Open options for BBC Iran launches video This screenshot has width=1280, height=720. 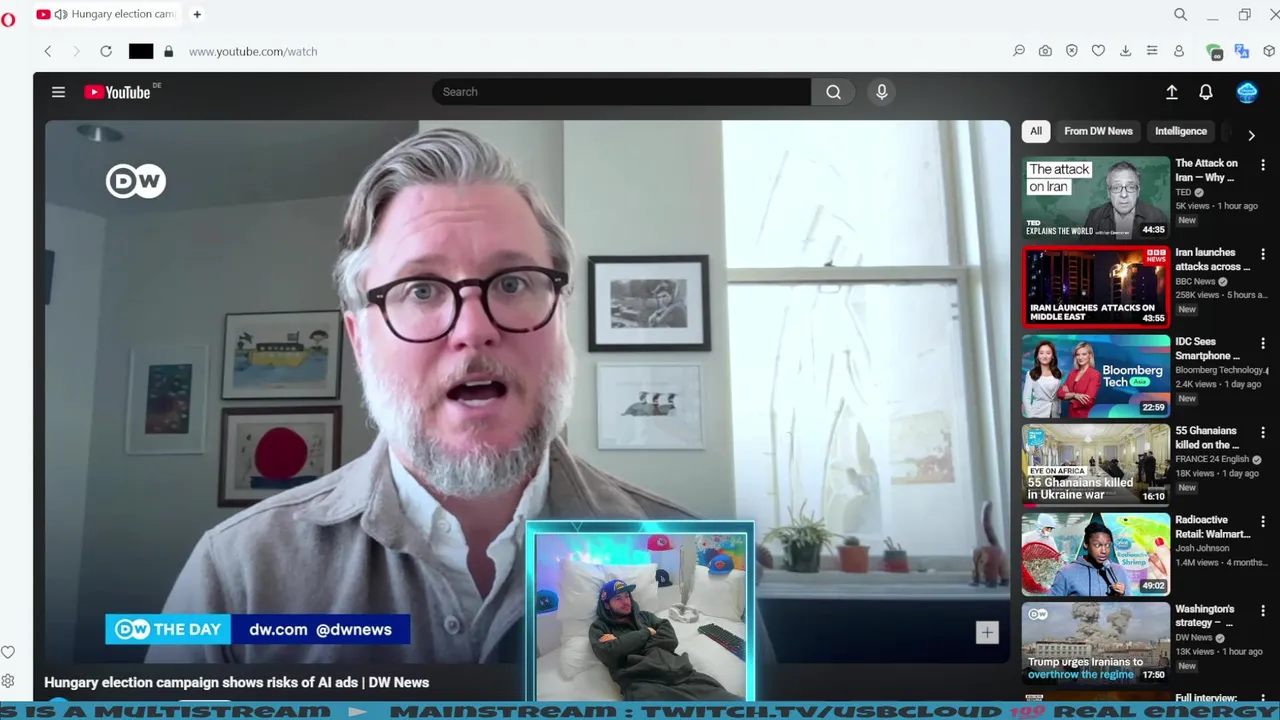[1263, 254]
